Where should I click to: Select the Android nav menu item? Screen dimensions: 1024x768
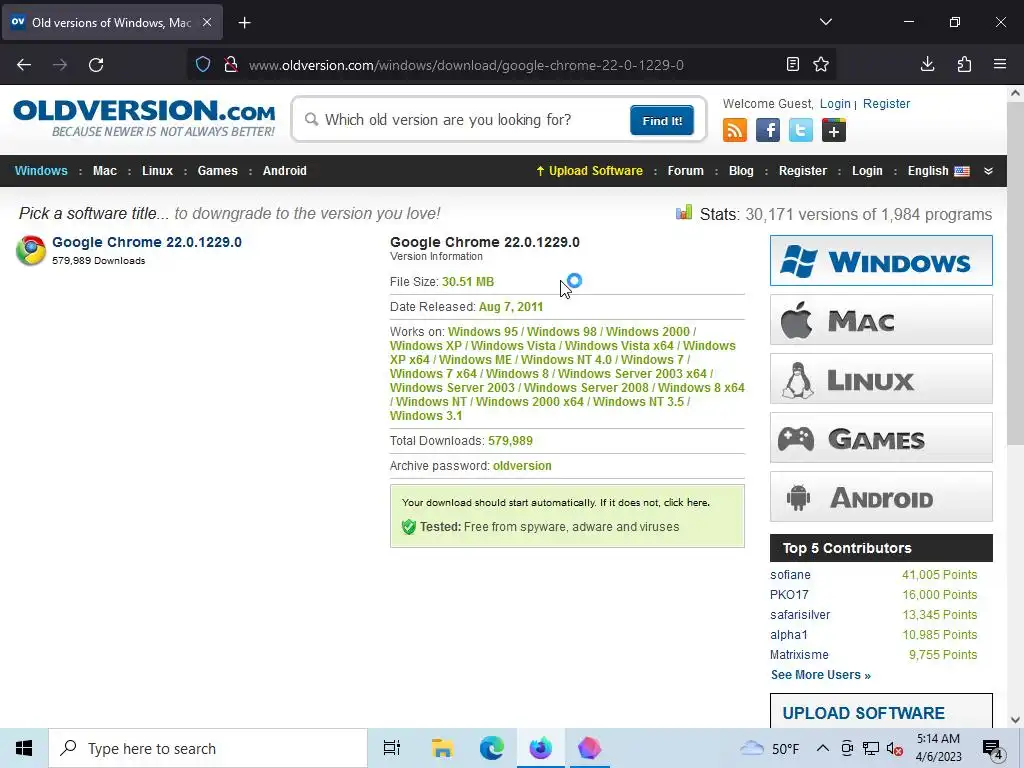pos(285,171)
